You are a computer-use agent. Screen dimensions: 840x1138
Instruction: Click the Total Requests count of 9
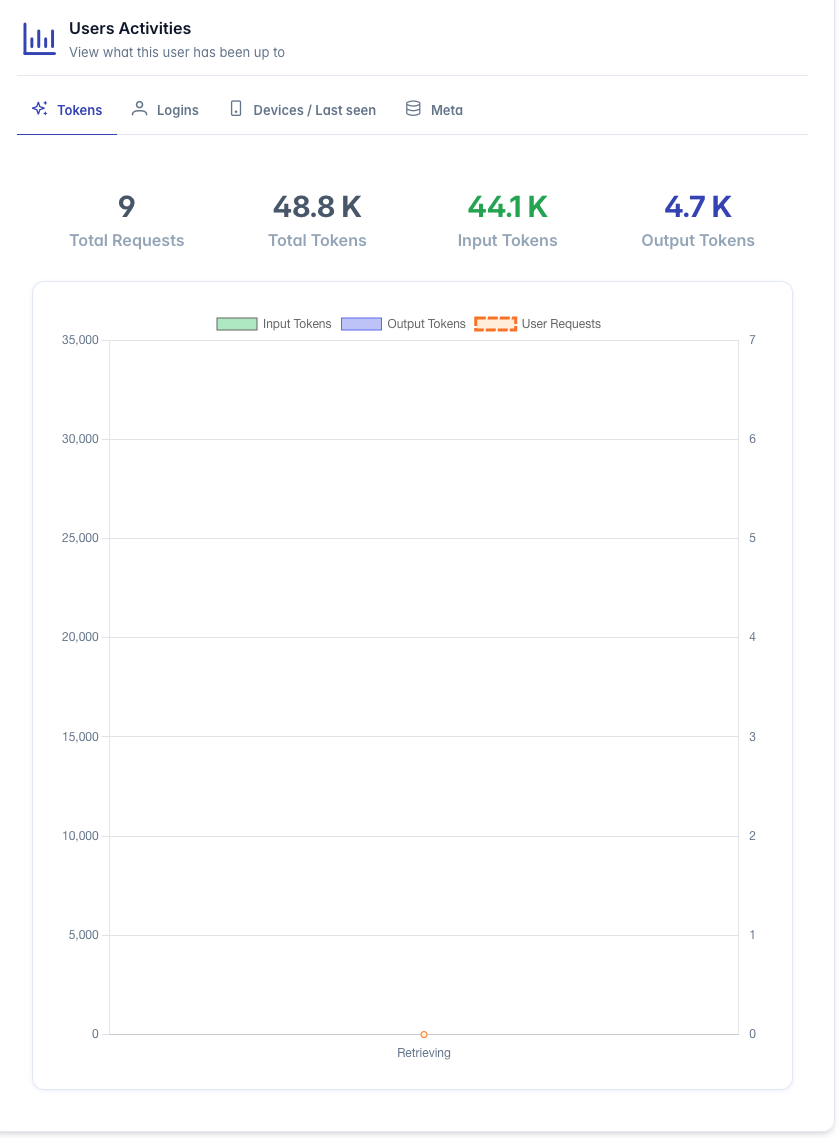[x=127, y=207]
